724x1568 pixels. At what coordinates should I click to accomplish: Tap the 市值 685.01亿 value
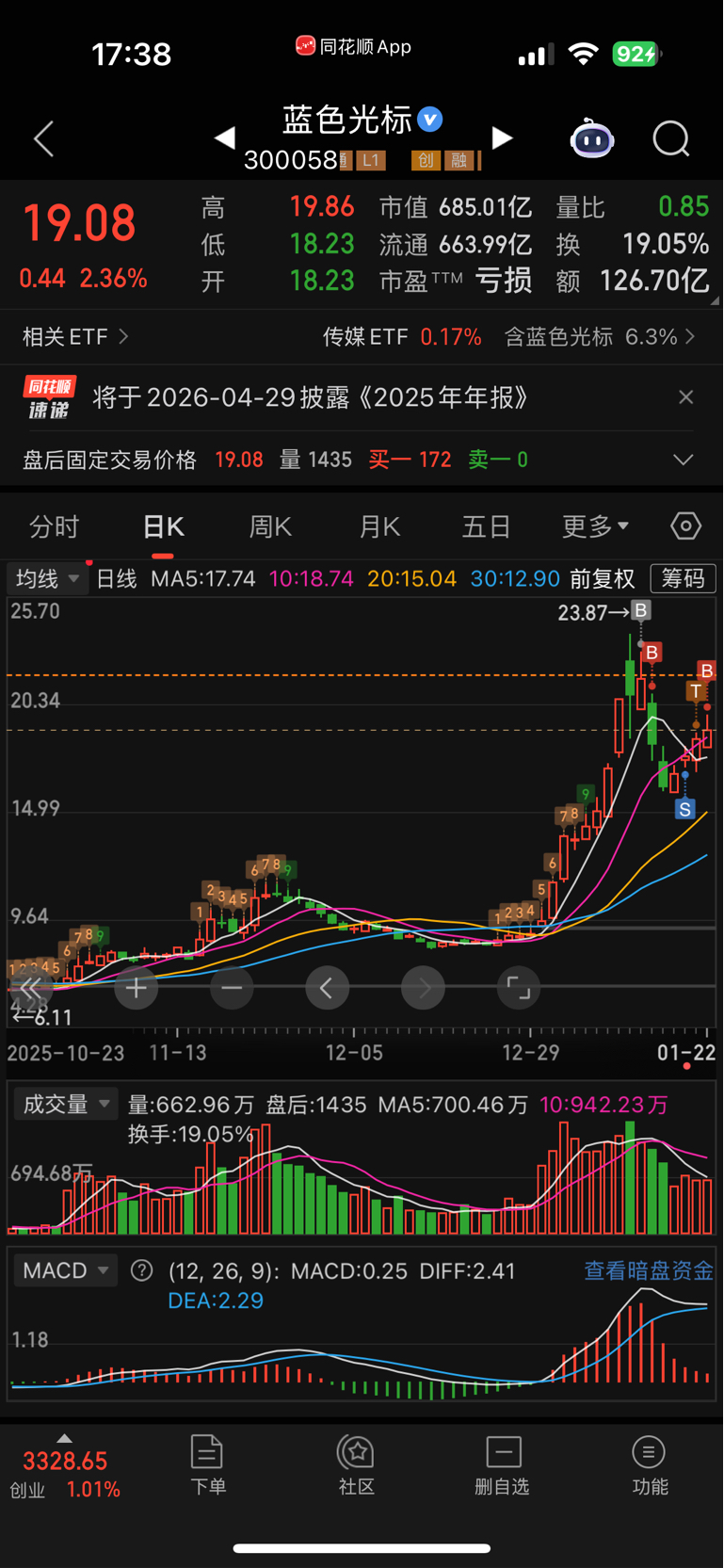455,207
